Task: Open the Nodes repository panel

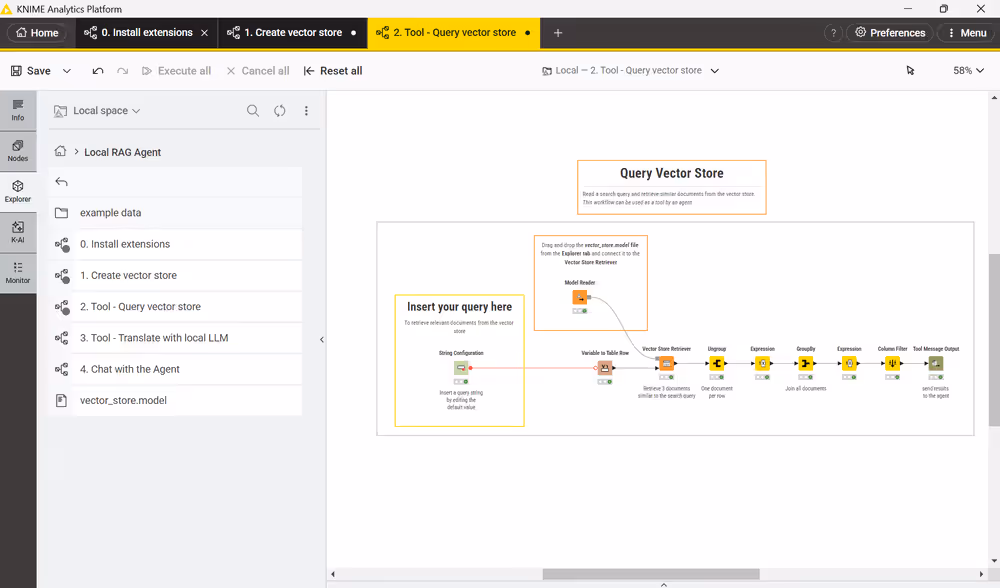Action: point(18,151)
